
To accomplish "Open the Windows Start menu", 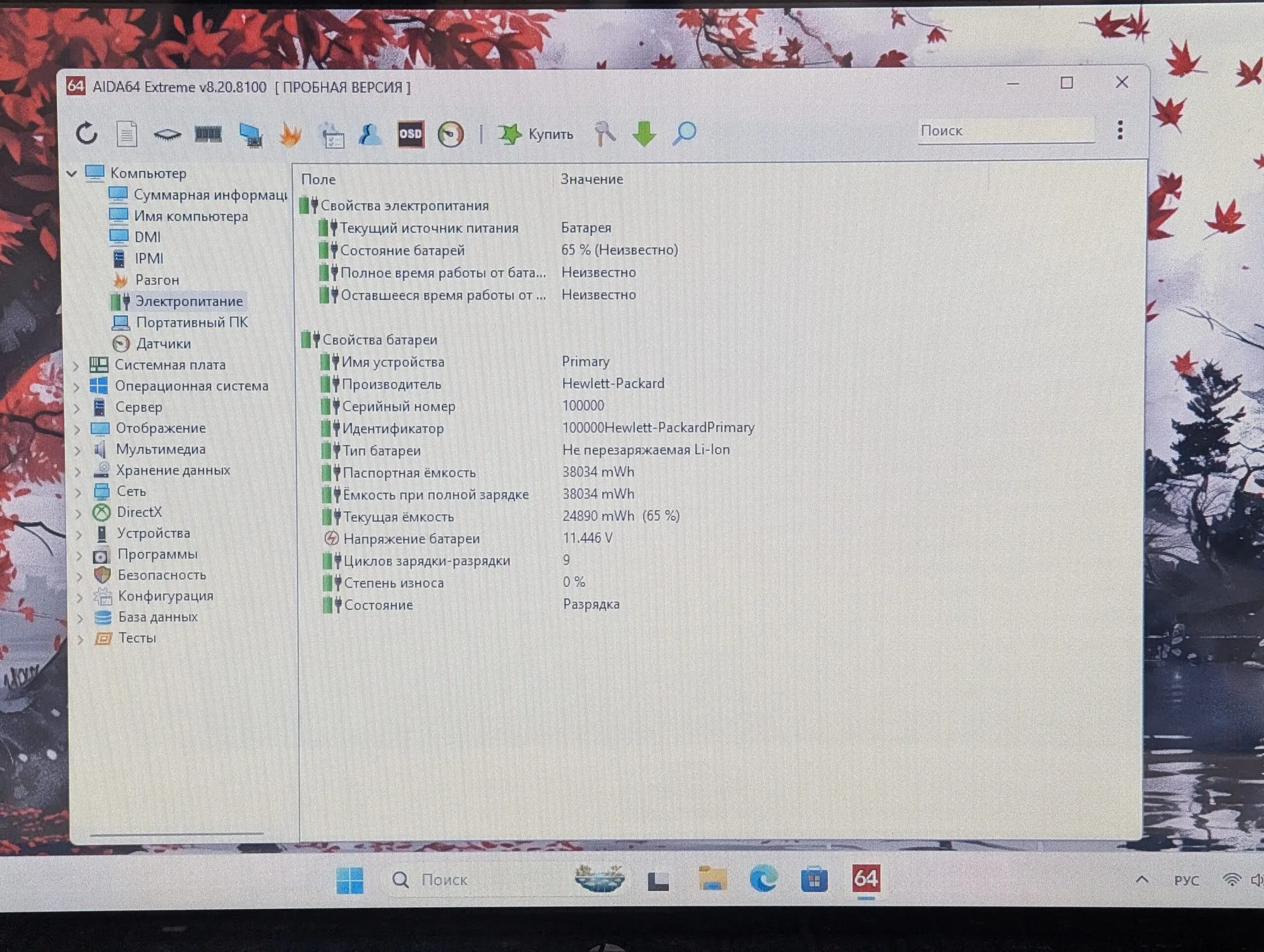I will point(349,880).
